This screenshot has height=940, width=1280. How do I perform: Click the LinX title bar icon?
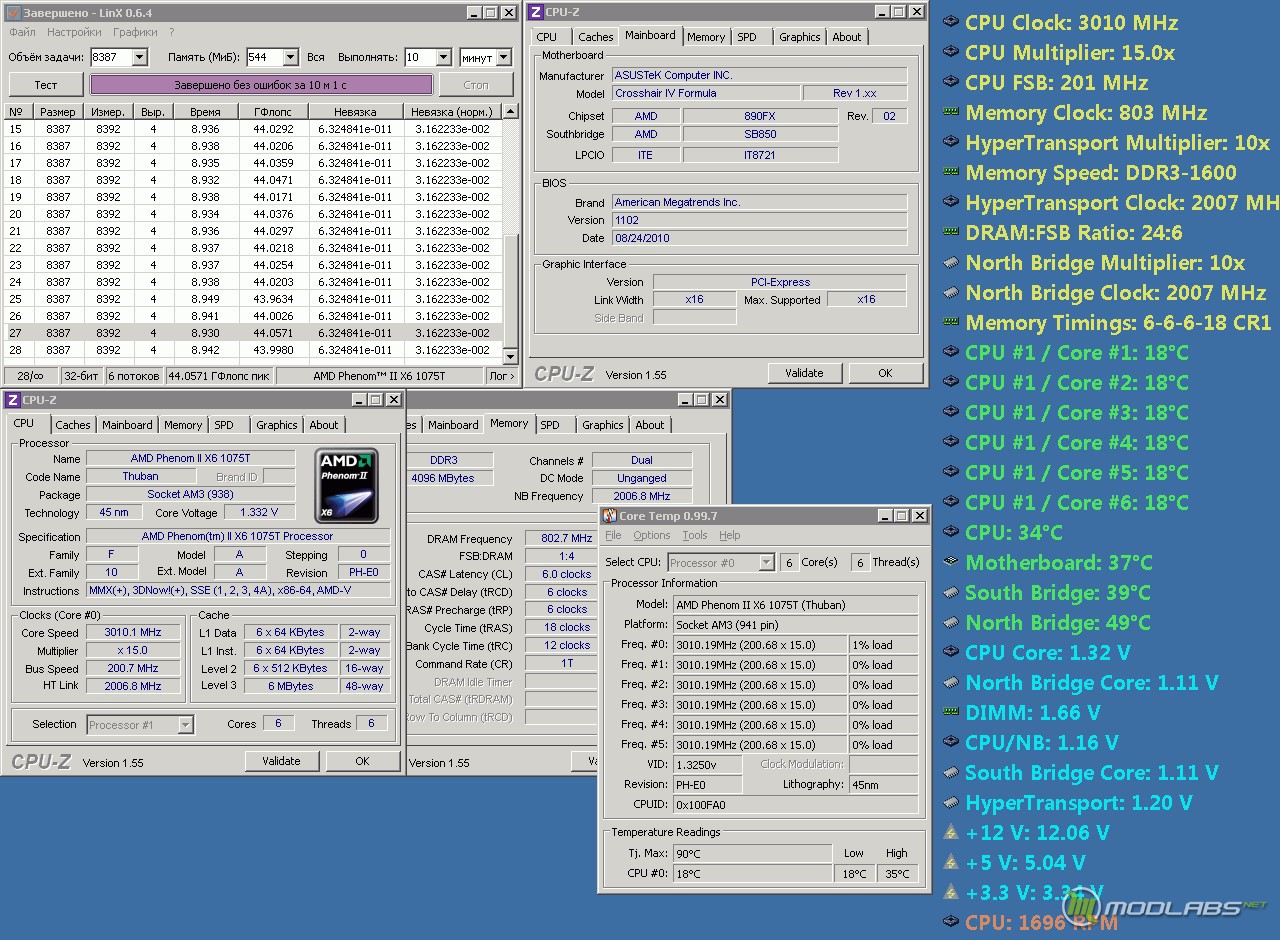pyautogui.click(x=12, y=12)
